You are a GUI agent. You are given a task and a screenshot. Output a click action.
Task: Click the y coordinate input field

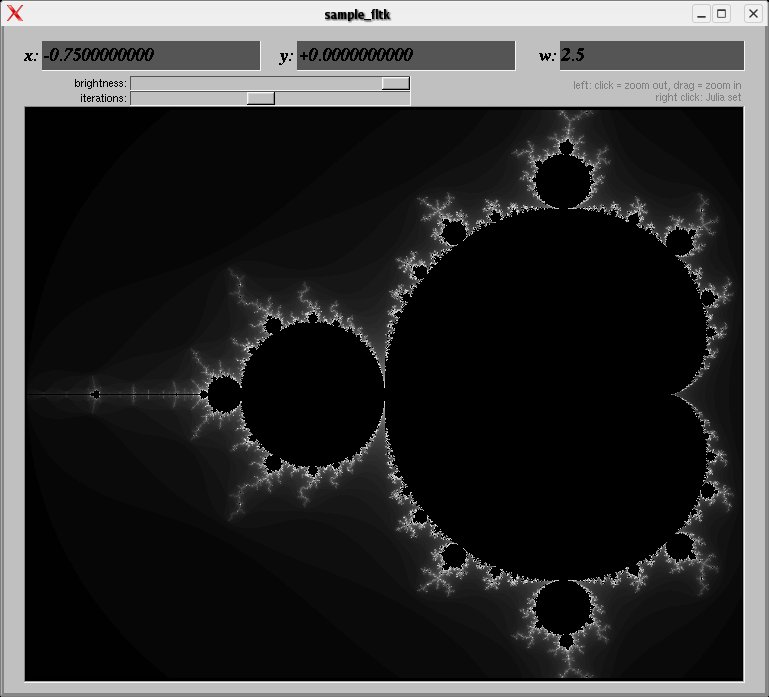(x=406, y=55)
